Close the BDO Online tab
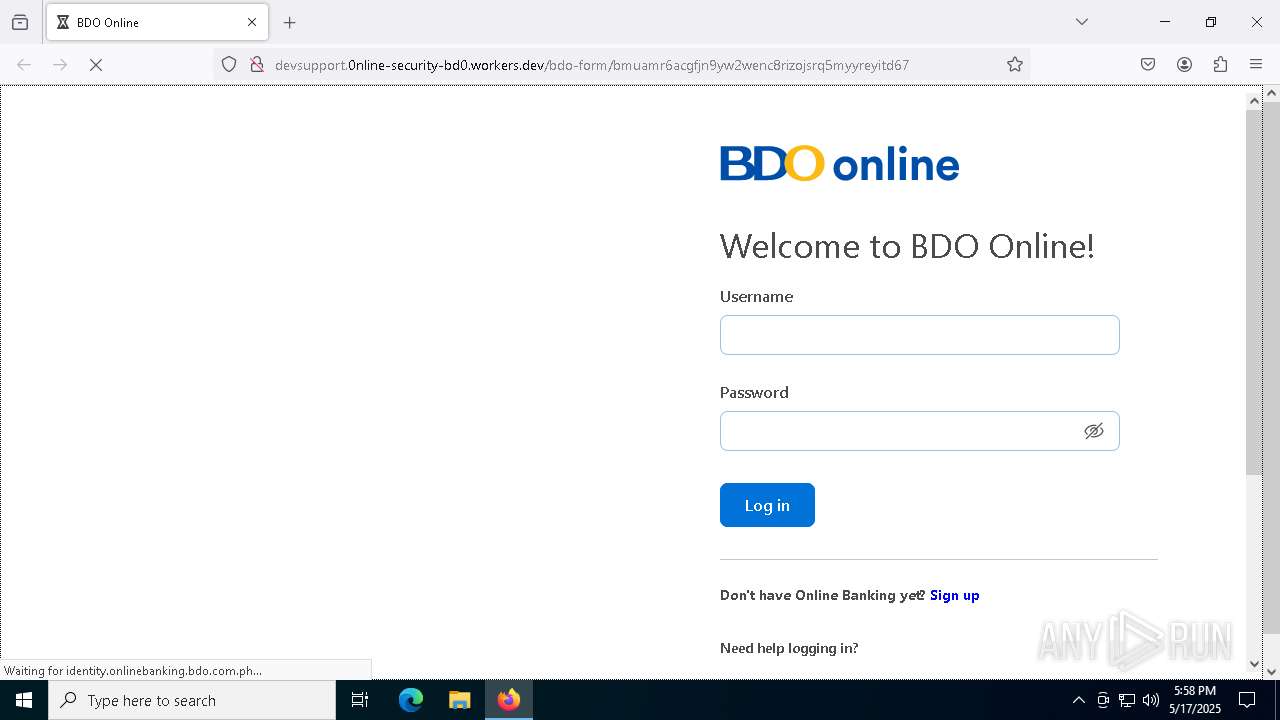The image size is (1280, 720). pos(252,22)
